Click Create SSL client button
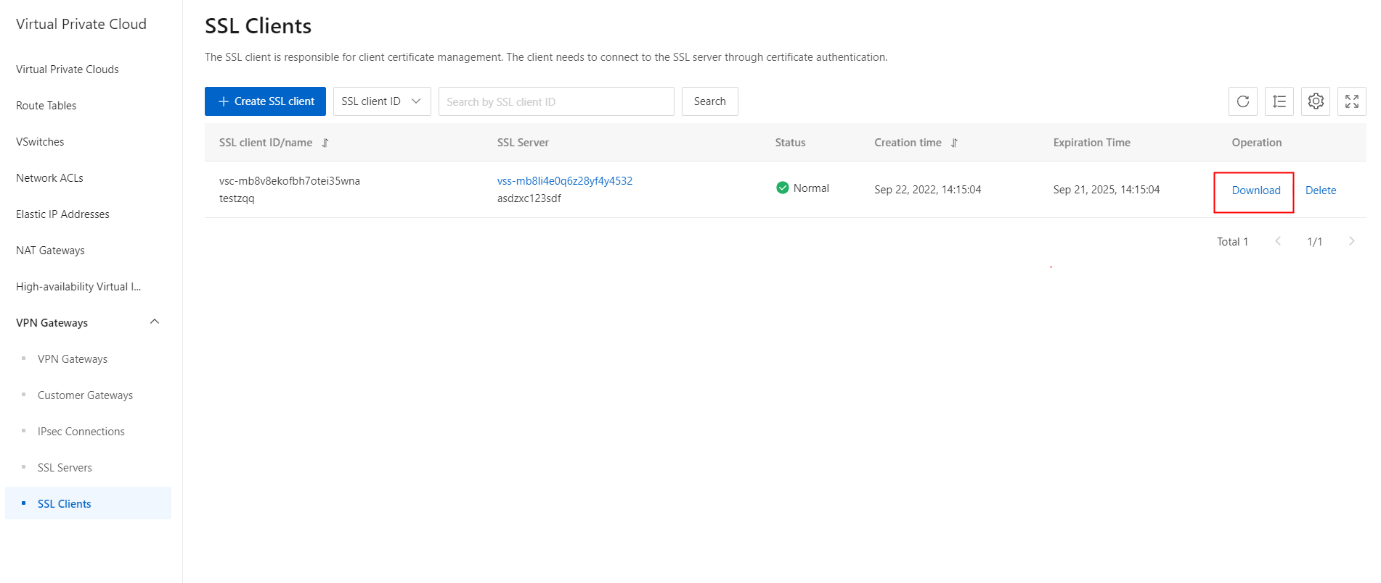 pos(265,101)
